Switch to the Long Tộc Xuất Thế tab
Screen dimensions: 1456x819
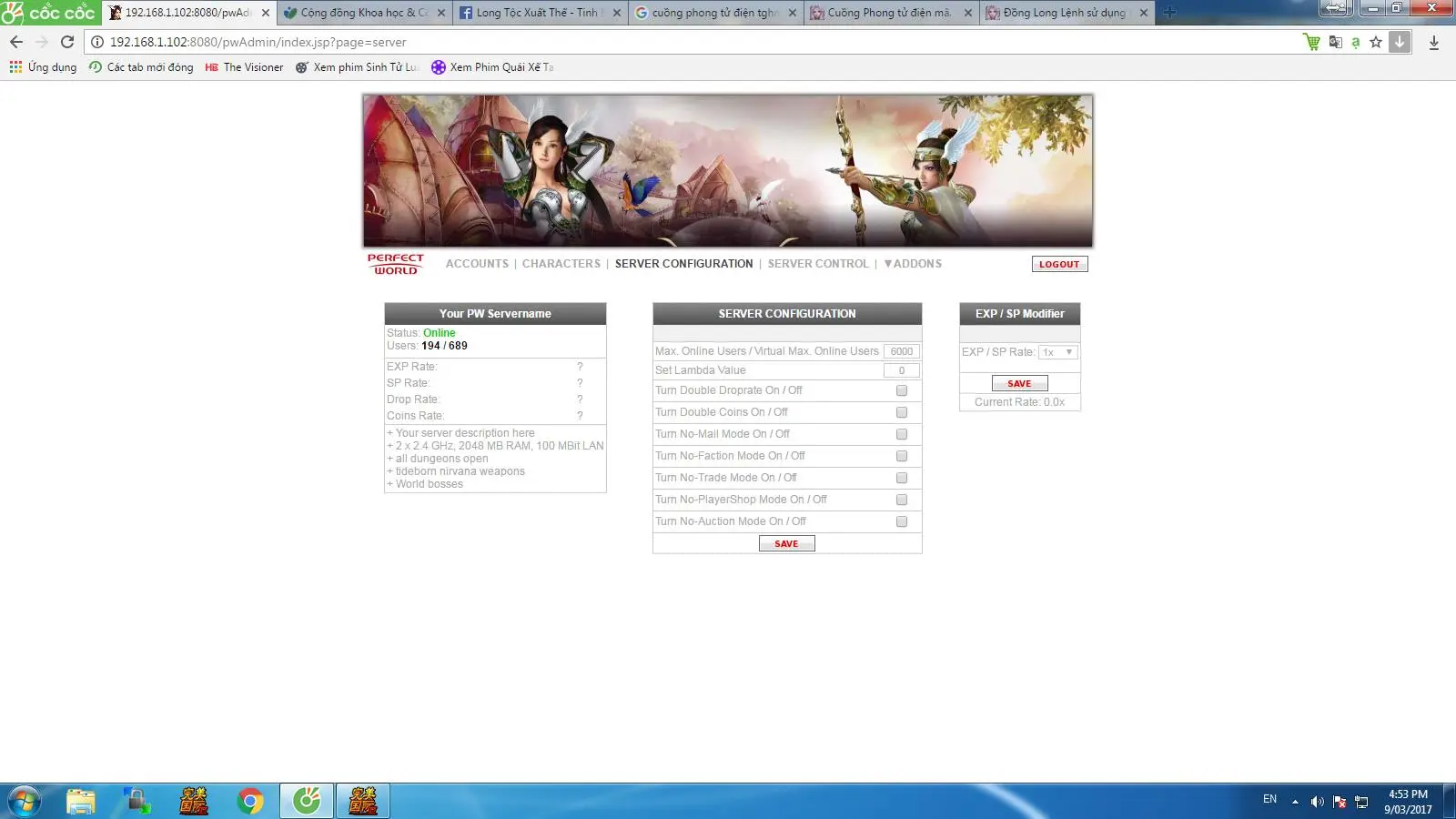click(541, 13)
